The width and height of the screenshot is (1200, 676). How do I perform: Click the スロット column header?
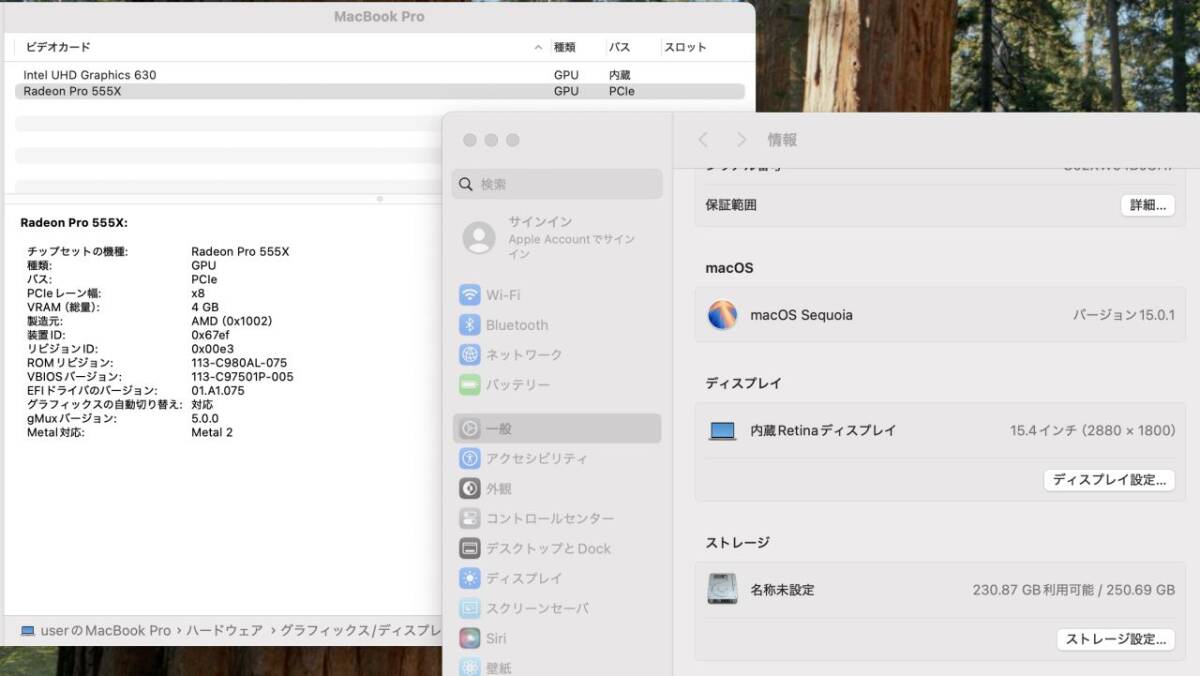click(685, 47)
